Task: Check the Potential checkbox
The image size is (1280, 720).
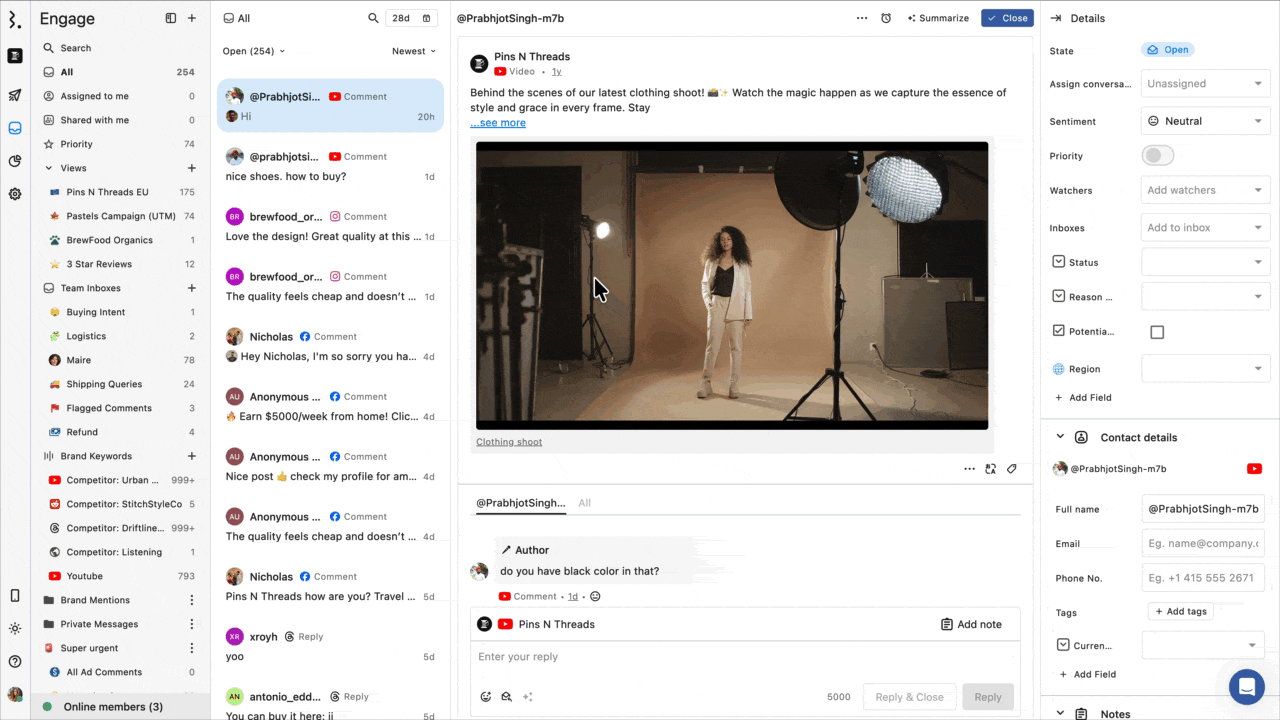Action: pos(1157,332)
